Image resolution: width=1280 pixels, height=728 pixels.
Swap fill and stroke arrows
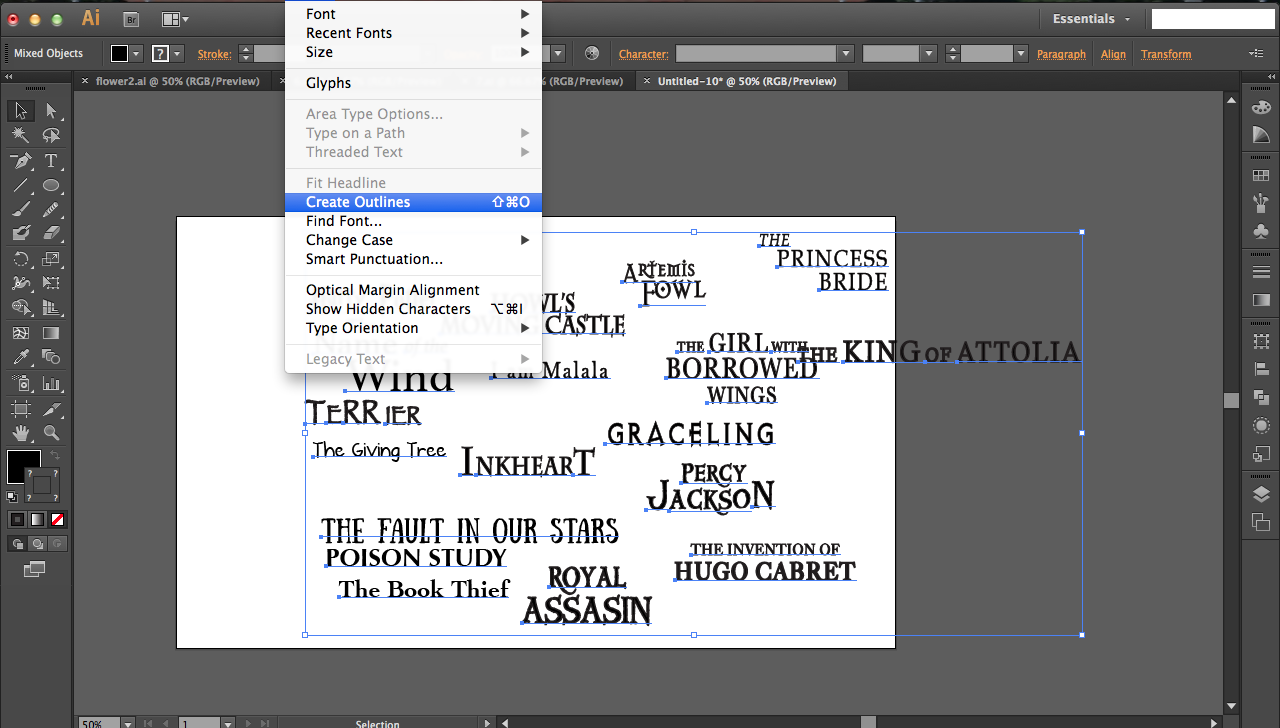click(56, 455)
